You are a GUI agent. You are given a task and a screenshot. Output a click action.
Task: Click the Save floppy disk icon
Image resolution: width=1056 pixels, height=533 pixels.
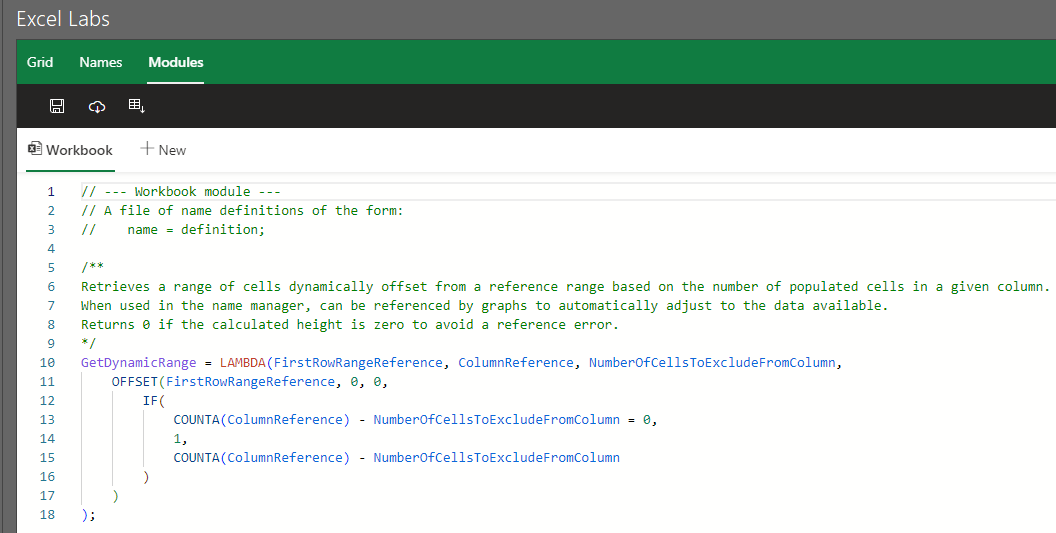click(x=57, y=106)
